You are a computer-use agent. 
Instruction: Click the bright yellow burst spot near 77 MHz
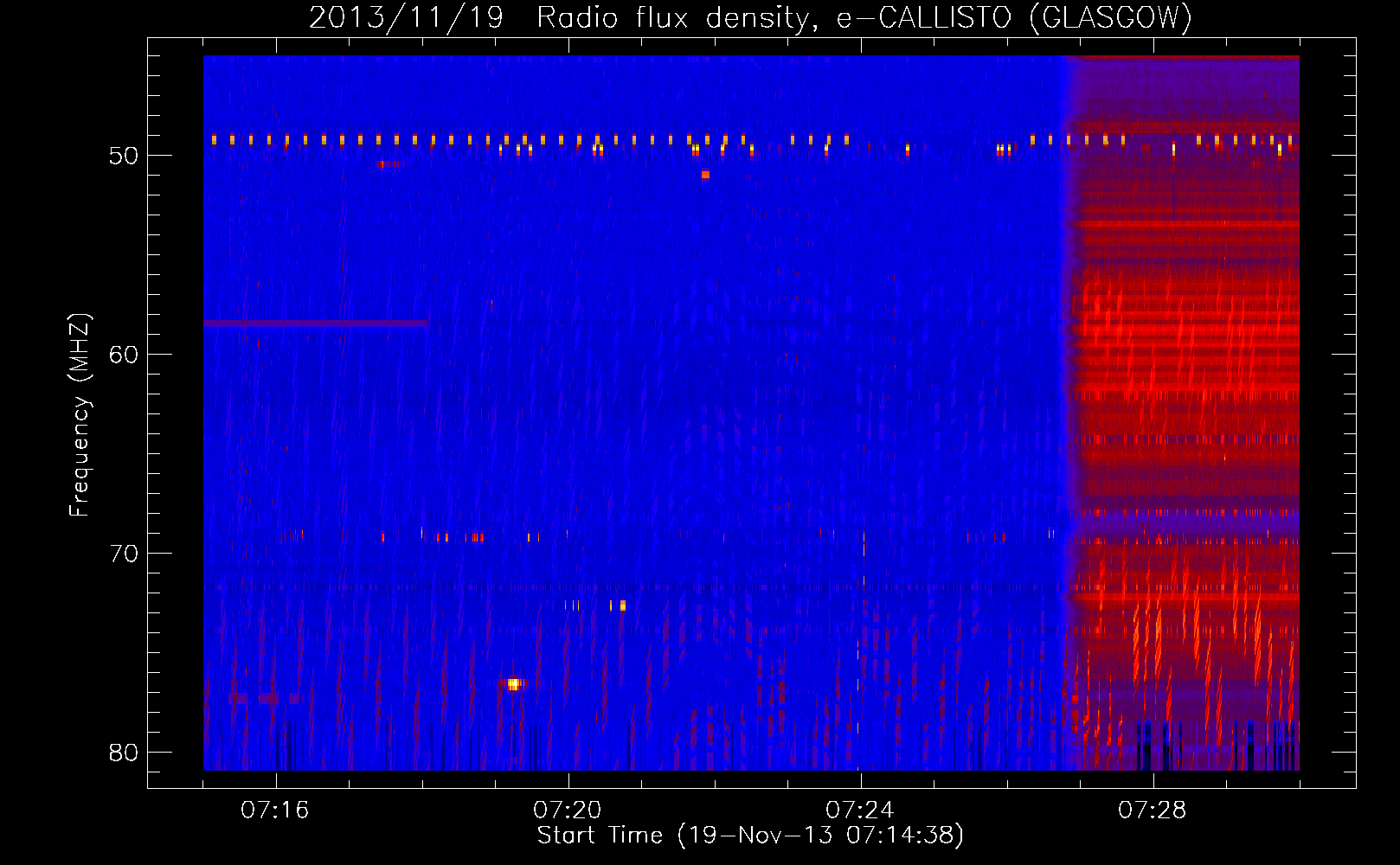tap(513, 684)
